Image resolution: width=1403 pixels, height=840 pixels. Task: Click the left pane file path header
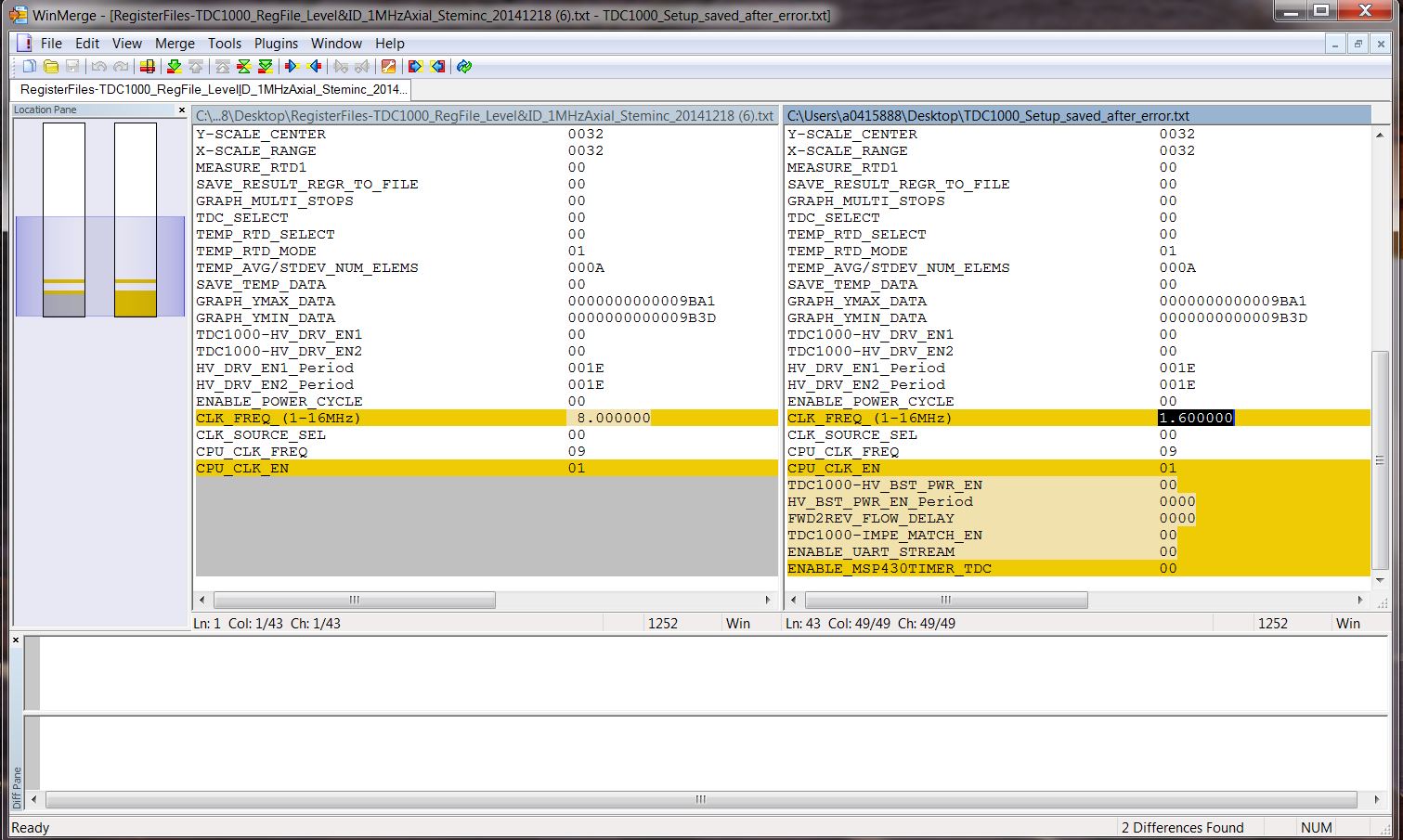point(485,115)
